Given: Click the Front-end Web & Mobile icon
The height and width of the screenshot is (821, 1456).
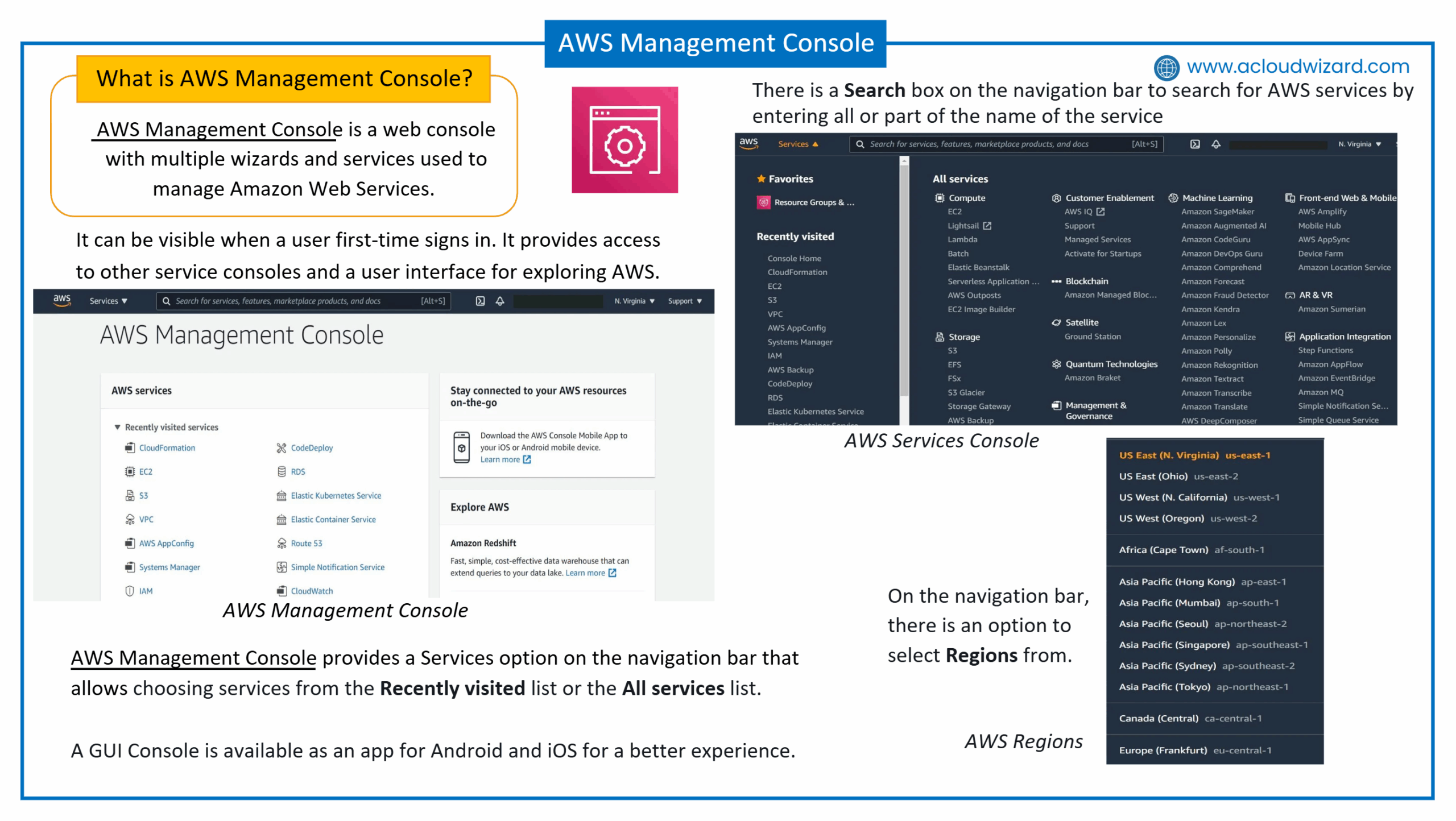Looking at the screenshot, I should (1290, 198).
